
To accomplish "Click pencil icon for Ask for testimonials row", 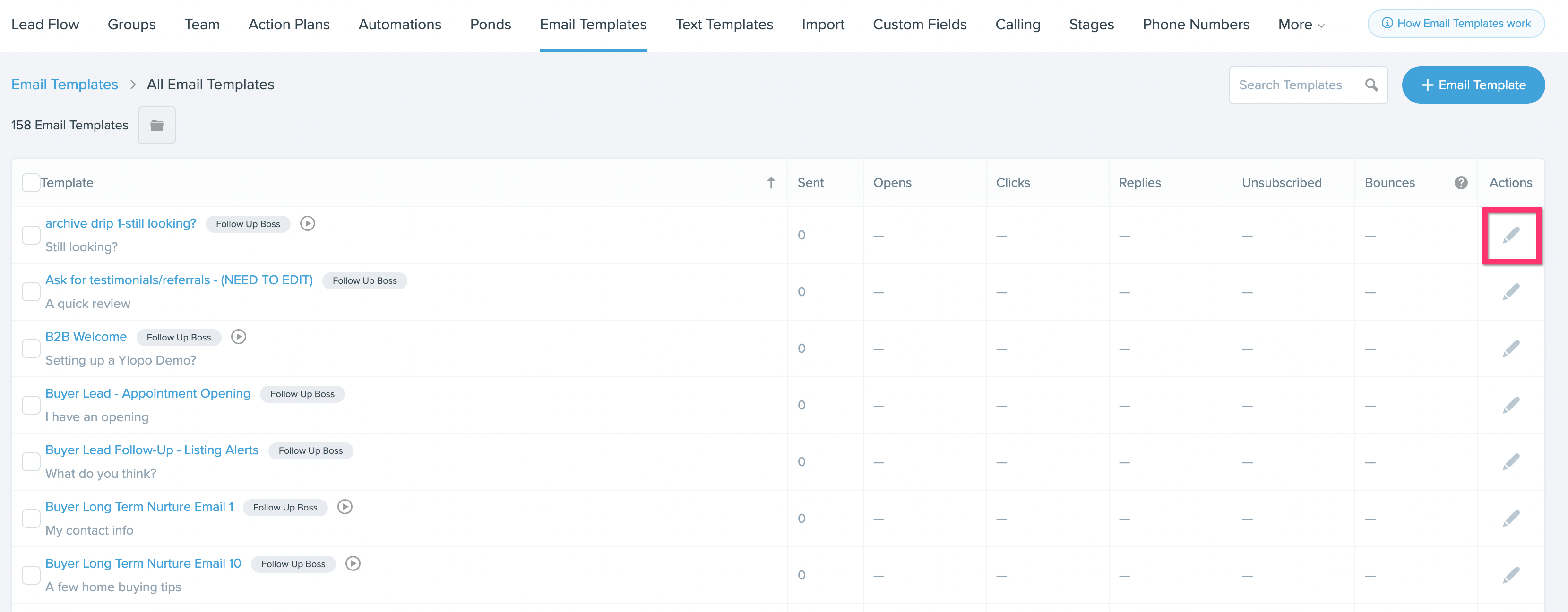I will click(x=1511, y=292).
